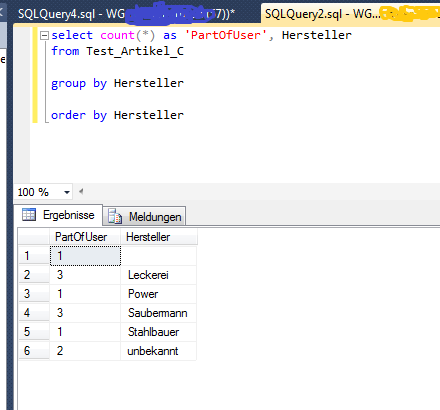Open the Ergebnisse results tab
The width and height of the screenshot is (440, 410).
pos(58,215)
